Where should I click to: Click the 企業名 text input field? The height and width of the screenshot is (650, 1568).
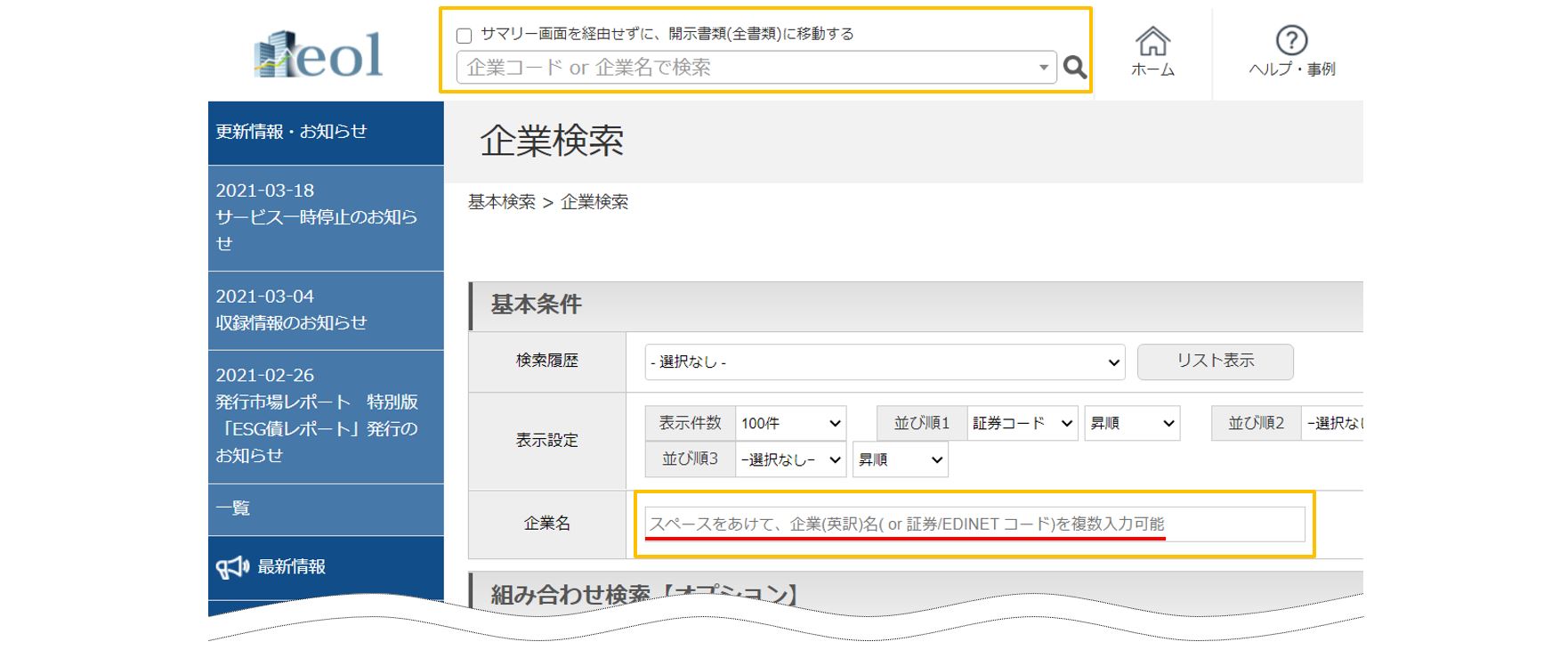click(x=974, y=524)
